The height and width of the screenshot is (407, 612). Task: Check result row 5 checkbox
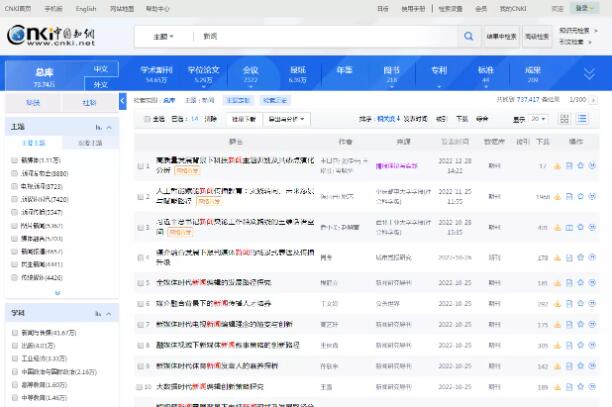[140, 283]
